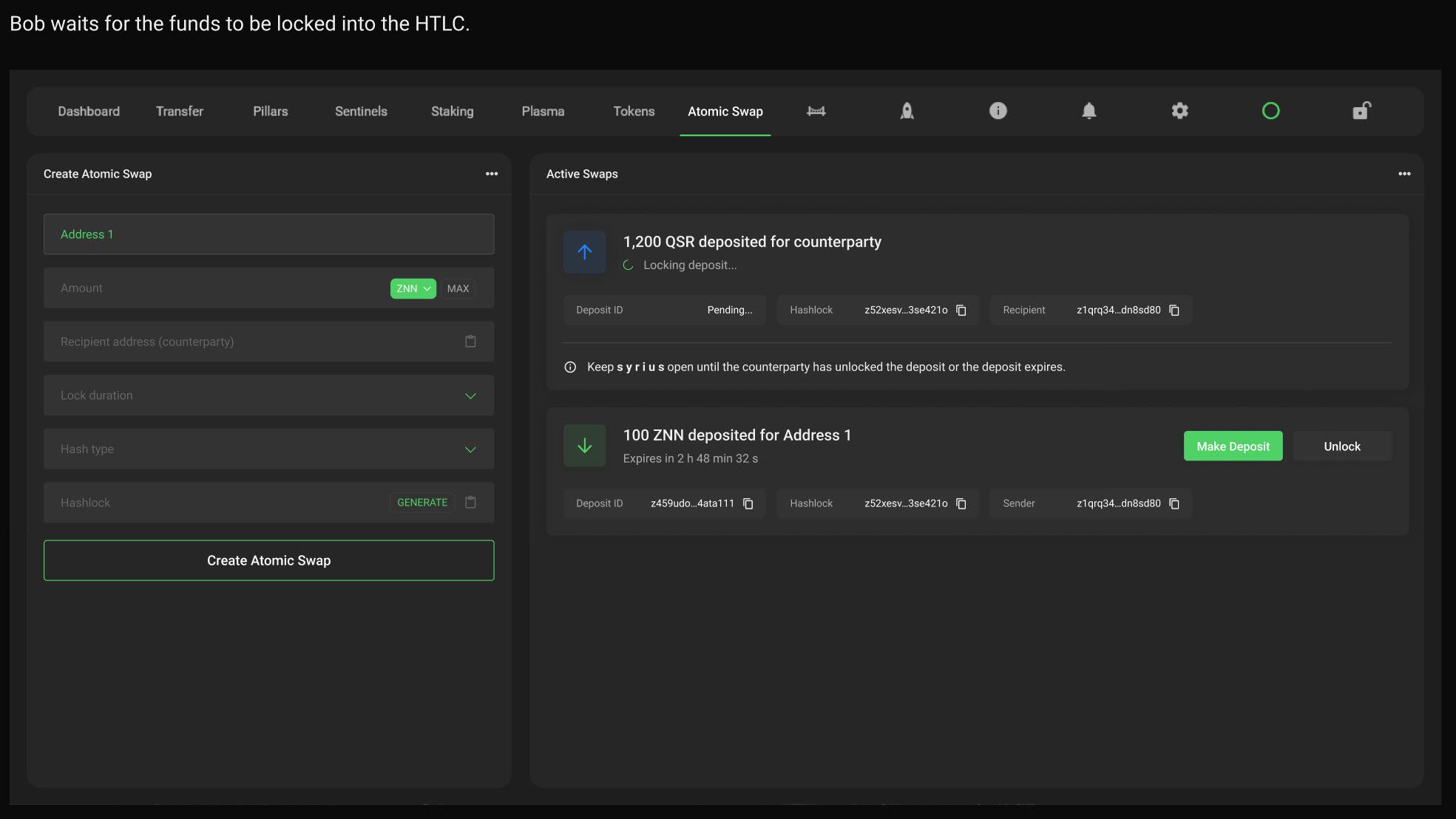Open the rocket accelerator tab

pos(907,111)
